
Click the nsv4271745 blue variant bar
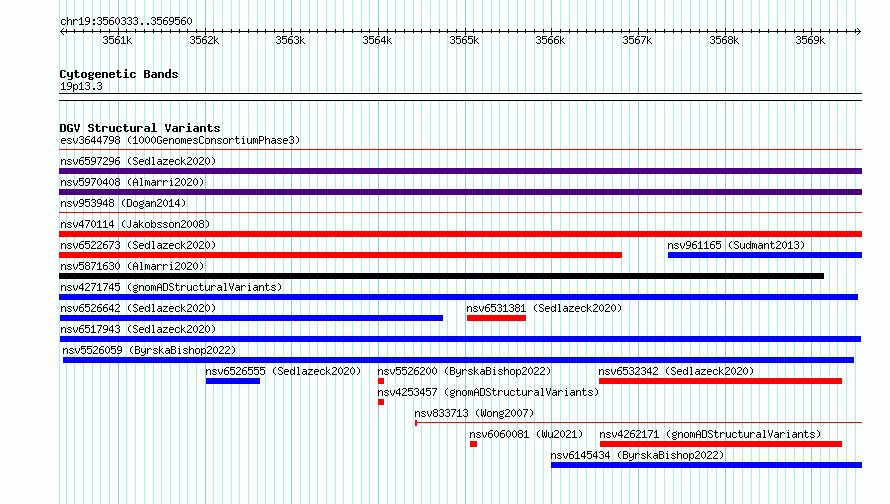tap(459, 297)
